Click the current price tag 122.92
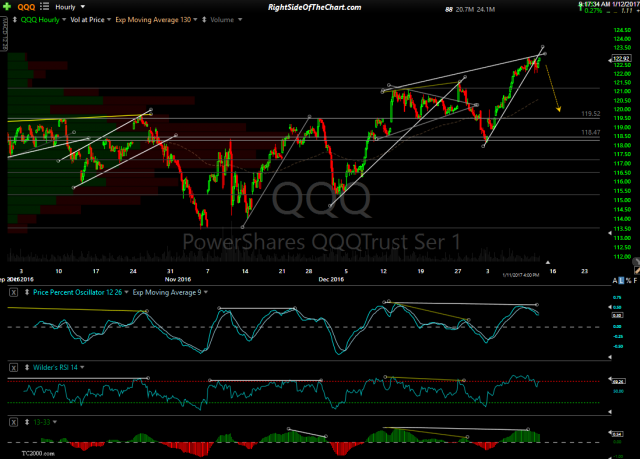The width and height of the screenshot is (640, 459). click(621, 58)
